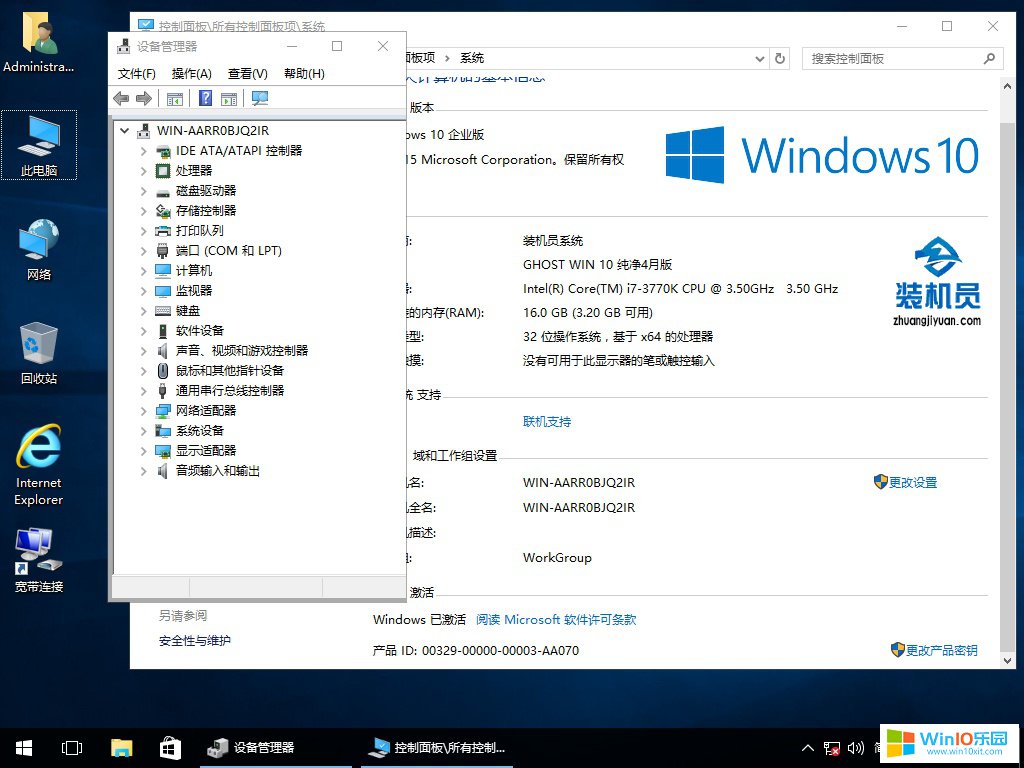Image resolution: width=1024 pixels, height=768 pixels.
Task: Select the 打印队列 tree label
Action: coord(199,231)
